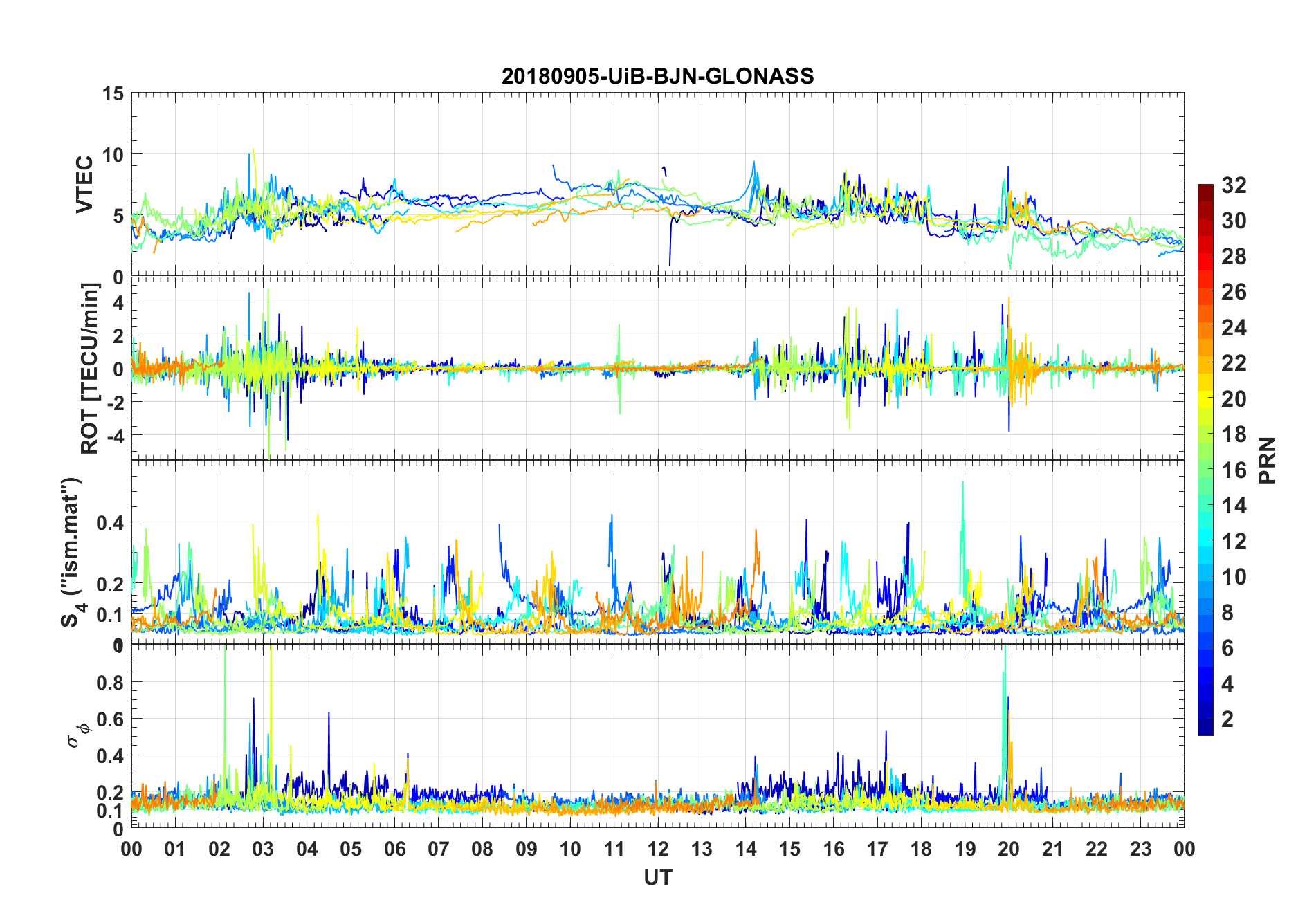
Task: Click the 11 hour tick on the UT axis
Action: pos(614,849)
